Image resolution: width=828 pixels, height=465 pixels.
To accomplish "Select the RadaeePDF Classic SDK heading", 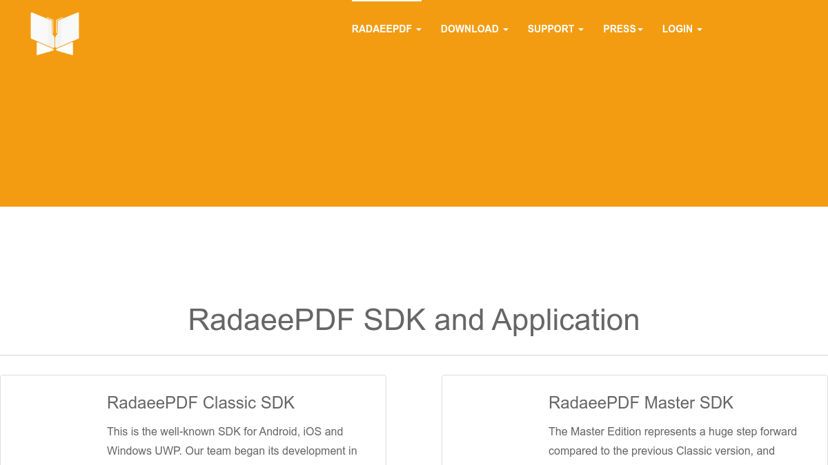I will pyautogui.click(x=201, y=403).
